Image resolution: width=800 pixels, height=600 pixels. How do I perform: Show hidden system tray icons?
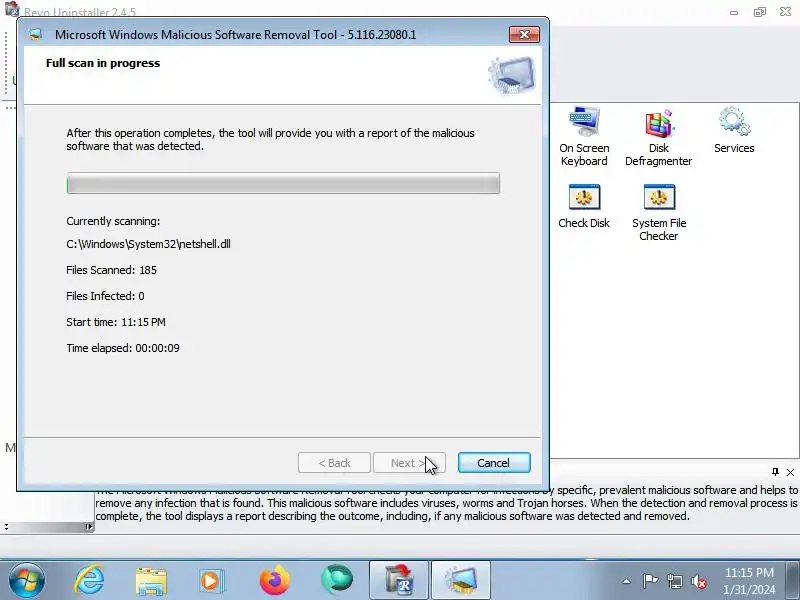pos(627,581)
